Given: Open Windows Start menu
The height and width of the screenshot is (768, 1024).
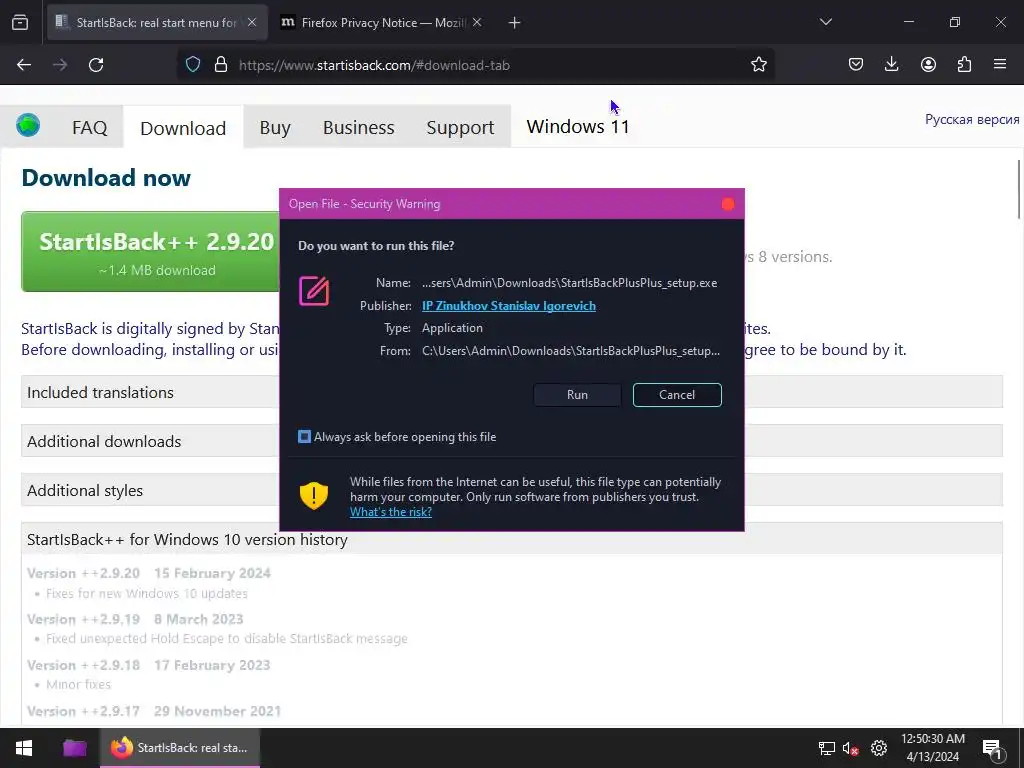Looking at the screenshot, I should coord(24,748).
